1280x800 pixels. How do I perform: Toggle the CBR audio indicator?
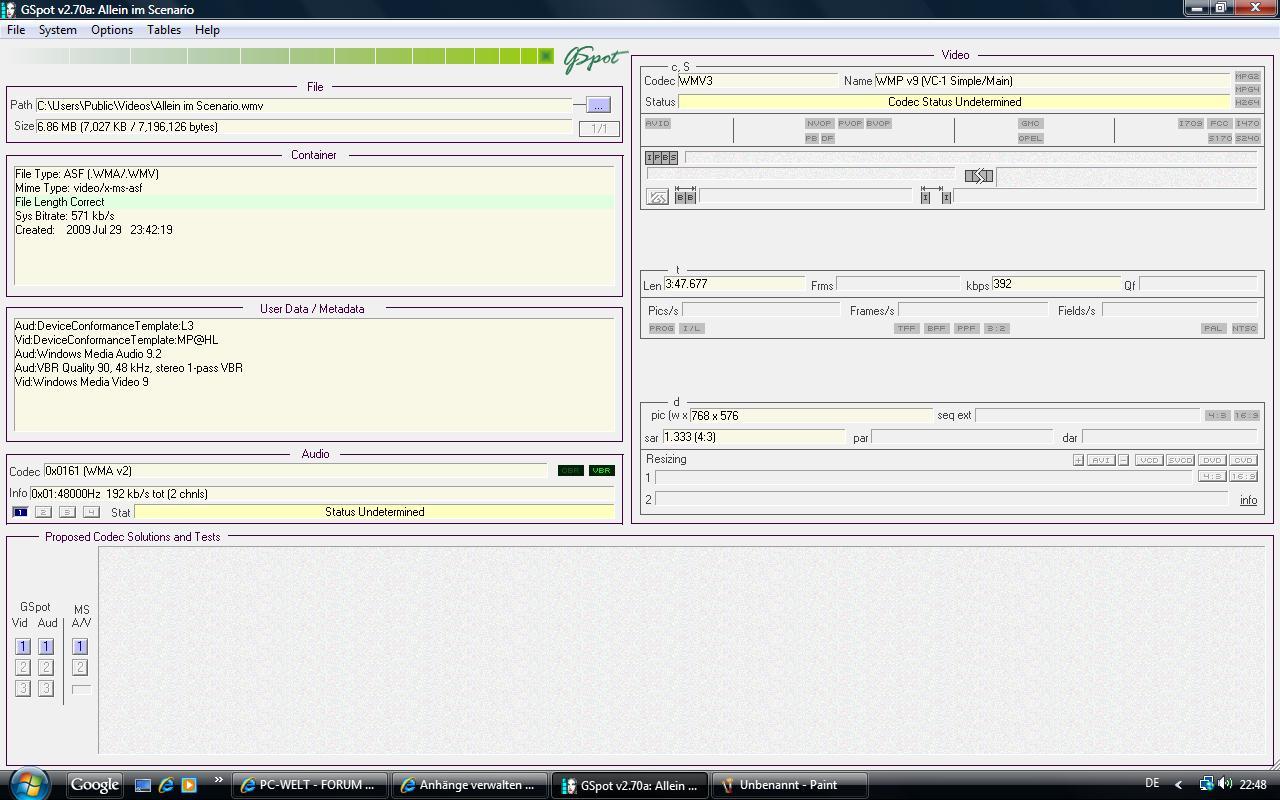point(570,470)
